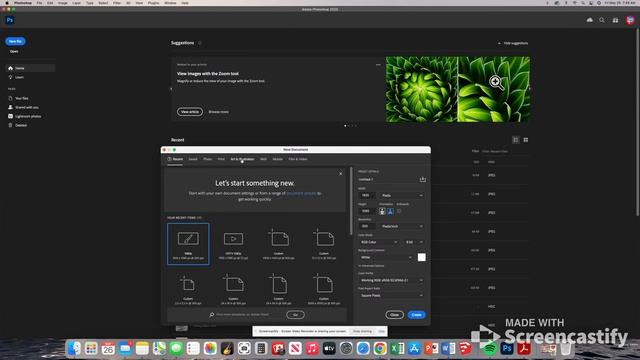
Task: Select portrait orientation in New Document
Action: click(x=382, y=211)
